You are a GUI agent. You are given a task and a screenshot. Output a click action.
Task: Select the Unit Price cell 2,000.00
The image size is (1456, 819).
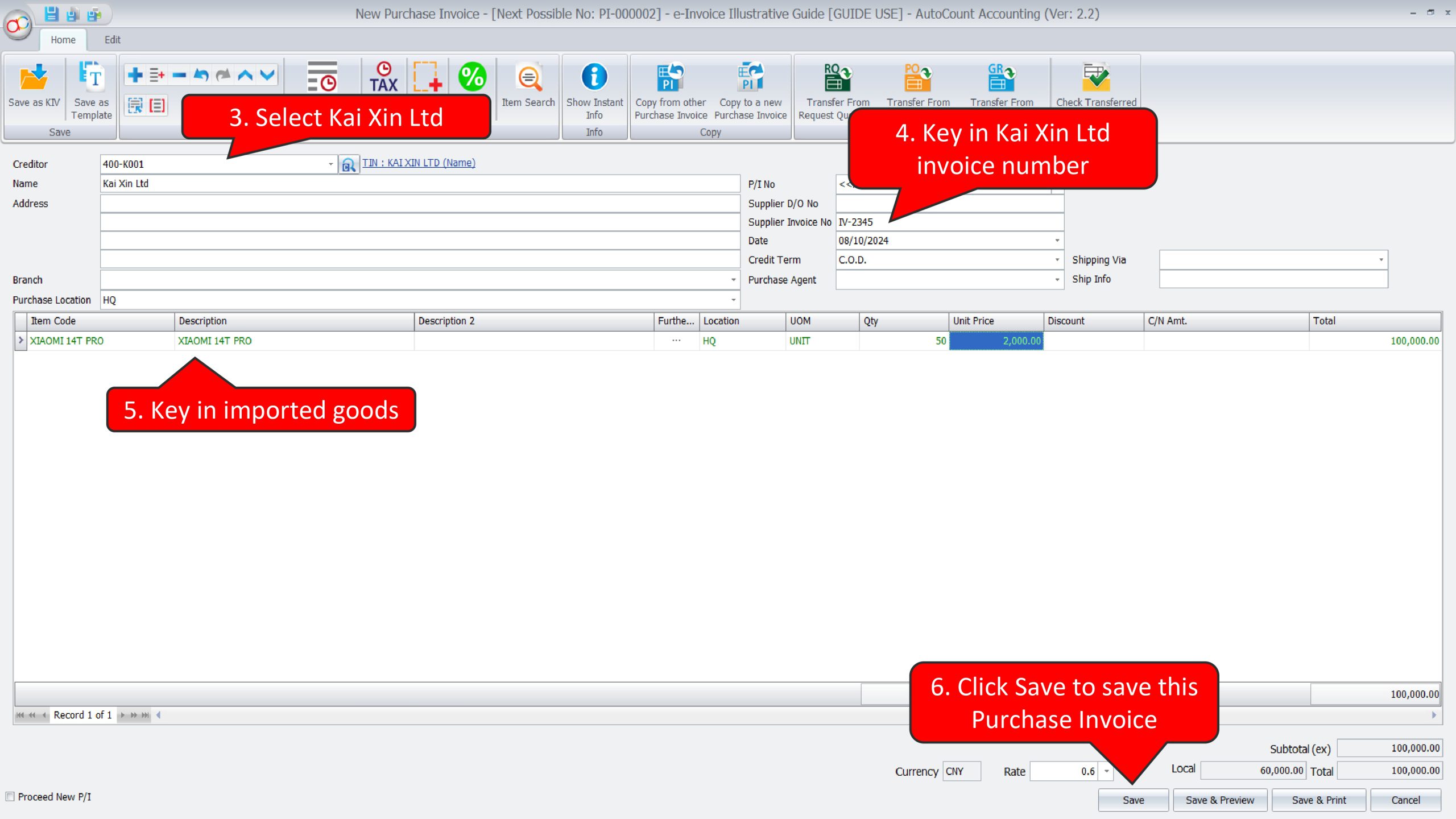[996, 341]
